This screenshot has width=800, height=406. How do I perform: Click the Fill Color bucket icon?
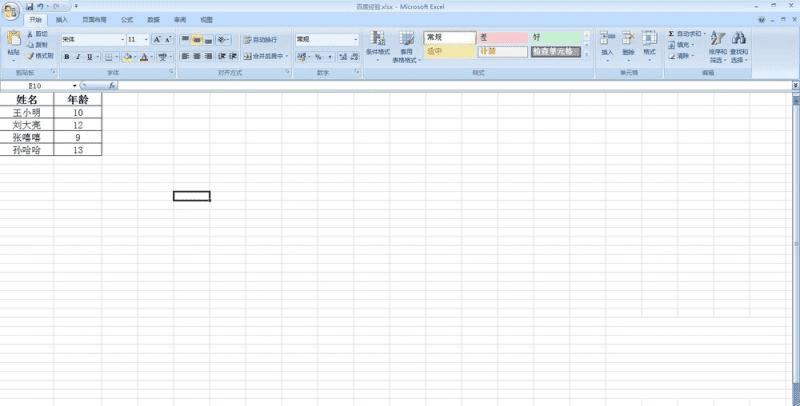click(x=127, y=57)
